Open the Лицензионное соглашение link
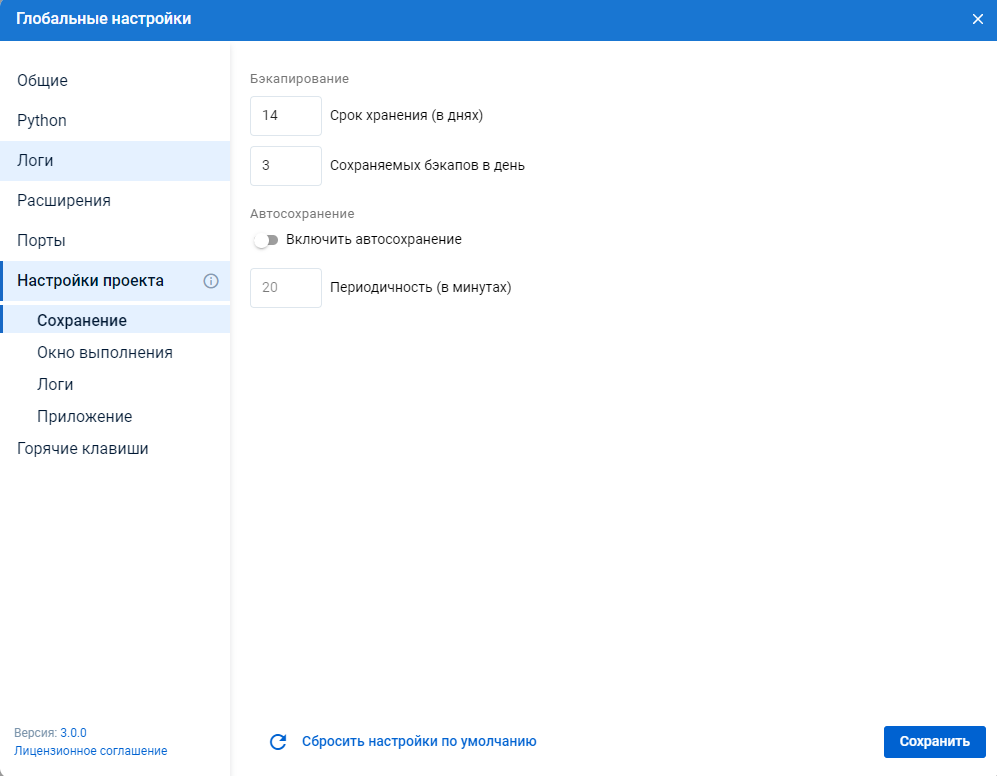Image resolution: width=997 pixels, height=776 pixels. click(x=91, y=751)
